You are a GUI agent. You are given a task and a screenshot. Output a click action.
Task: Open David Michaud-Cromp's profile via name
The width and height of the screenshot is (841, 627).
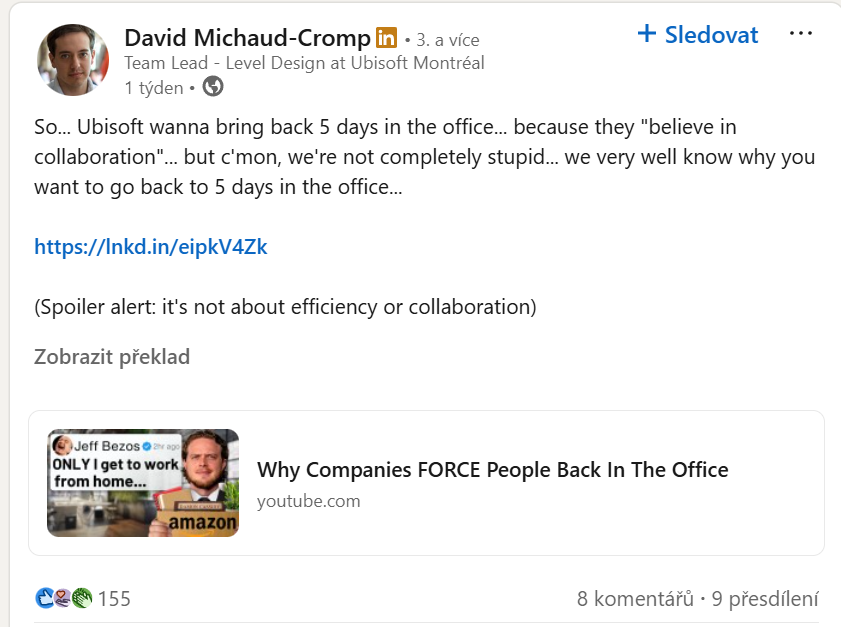[x=247, y=38]
